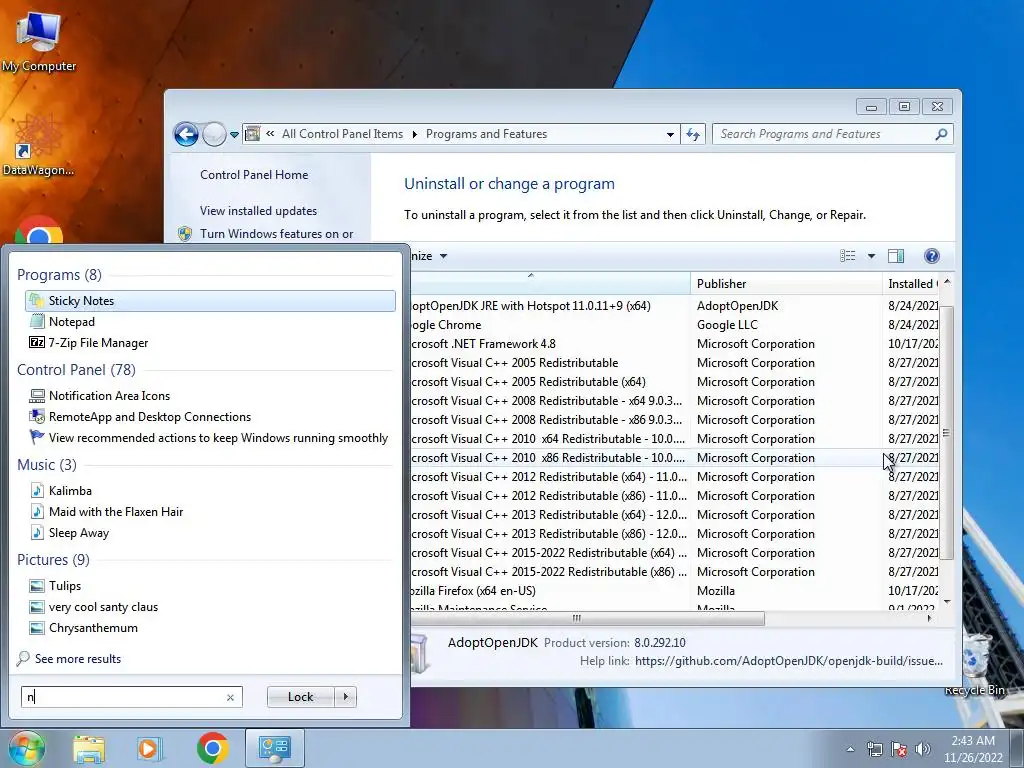The image size is (1024, 768).
Task: Open Windows Media Player taskbar icon
Action: (149, 748)
